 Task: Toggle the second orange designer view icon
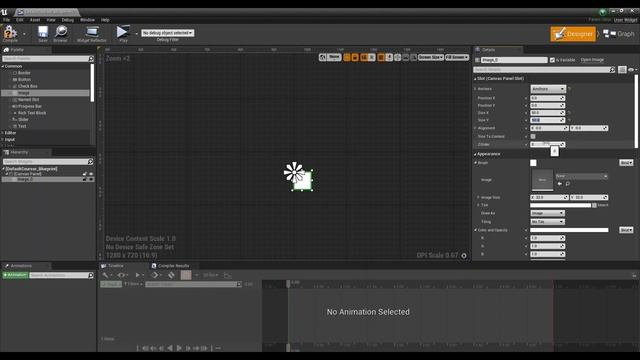point(355,58)
